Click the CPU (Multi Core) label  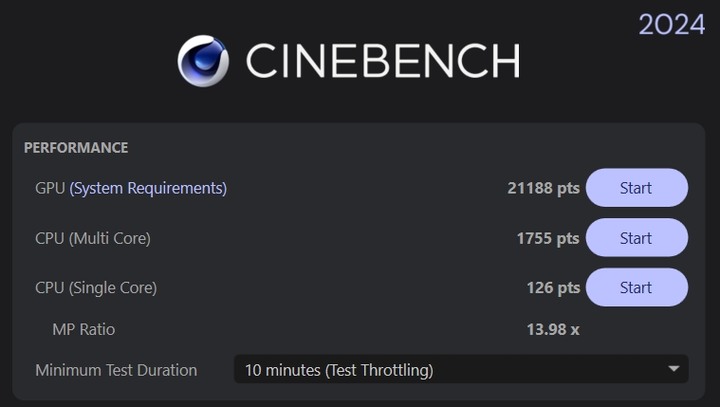point(93,238)
